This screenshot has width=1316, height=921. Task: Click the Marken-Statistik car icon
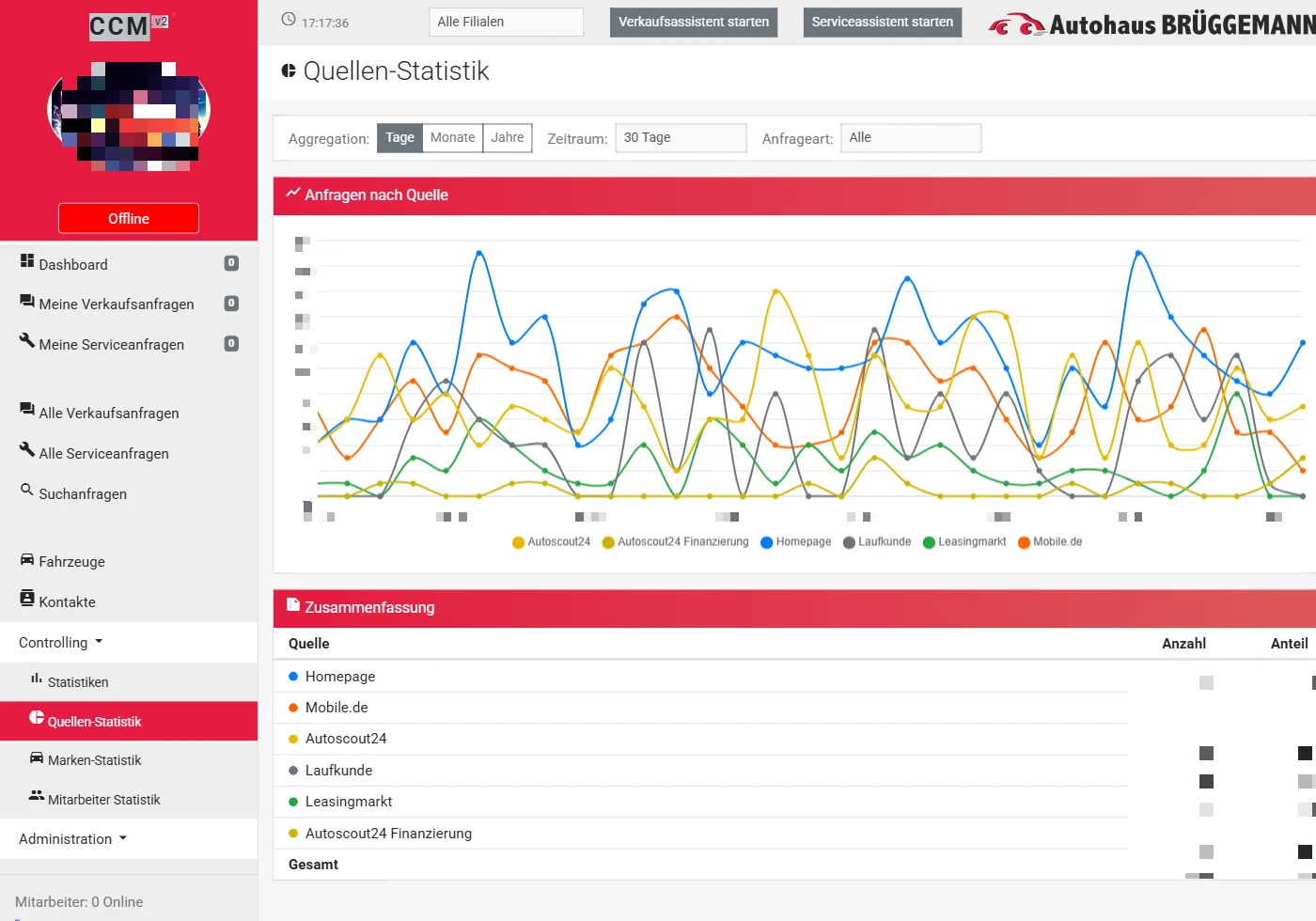37,757
